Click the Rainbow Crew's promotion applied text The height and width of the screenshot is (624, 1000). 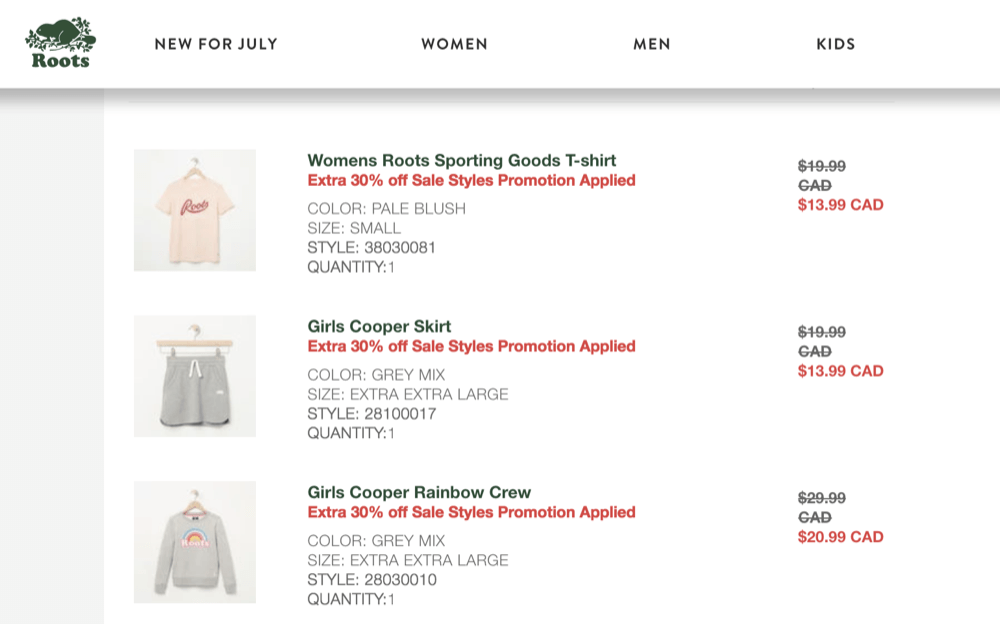(471, 513)
